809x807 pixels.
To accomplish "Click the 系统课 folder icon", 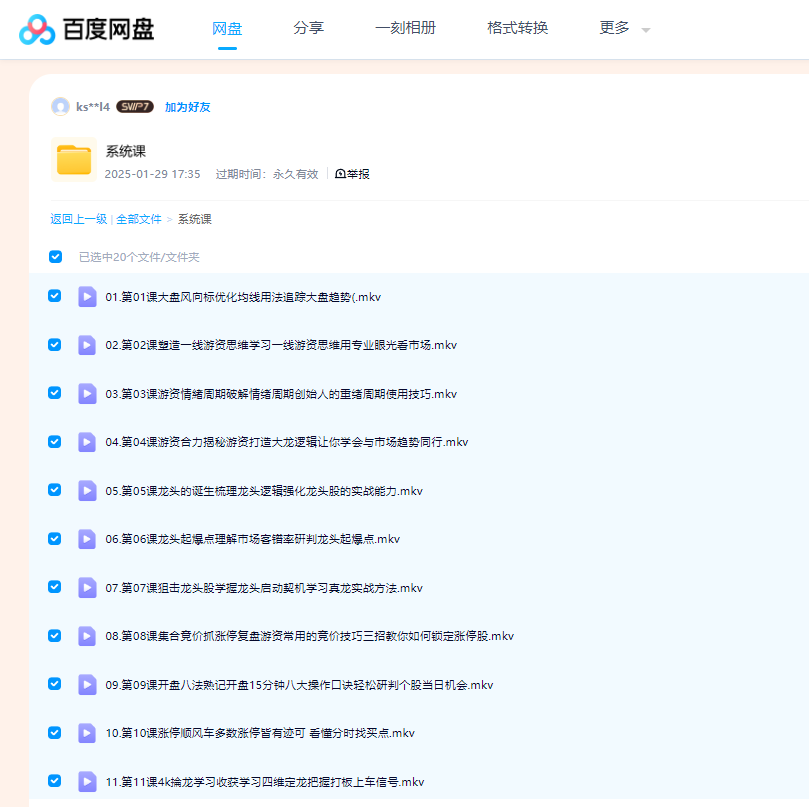I will click(74, 159).
